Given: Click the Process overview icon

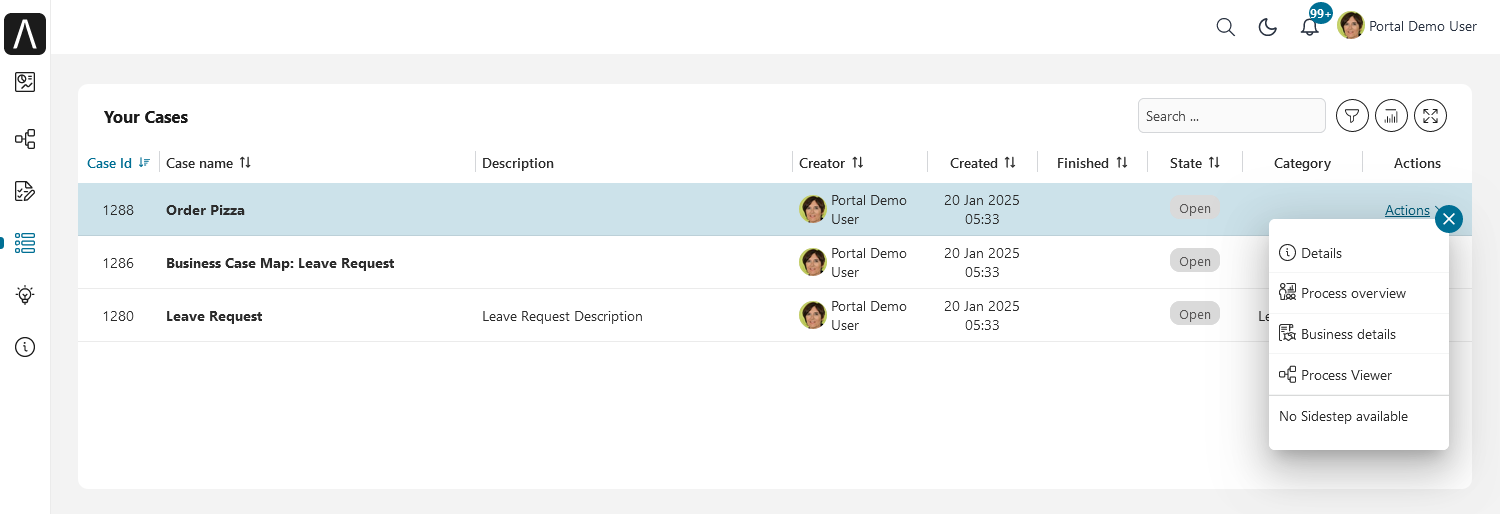Looking at the screenshot, I should coord(1288,293).
